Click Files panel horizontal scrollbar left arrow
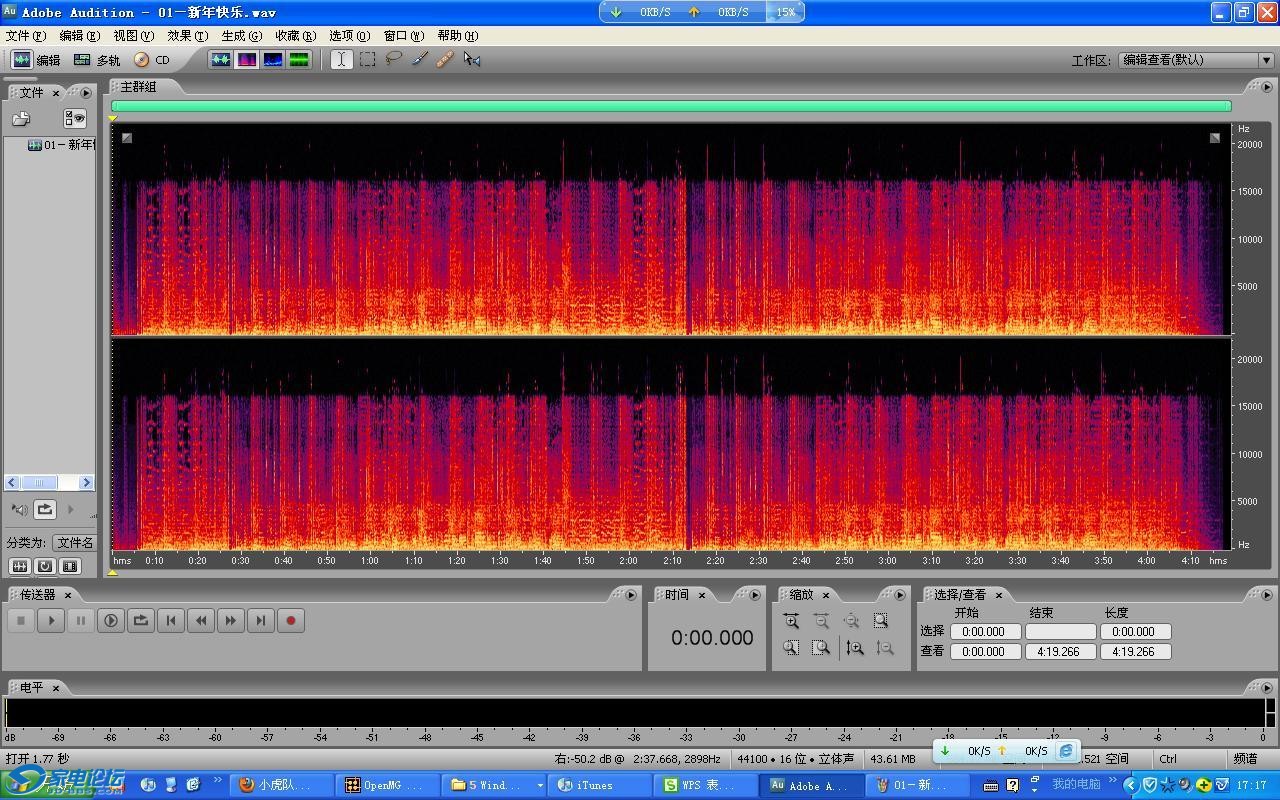 coord(13,482)
